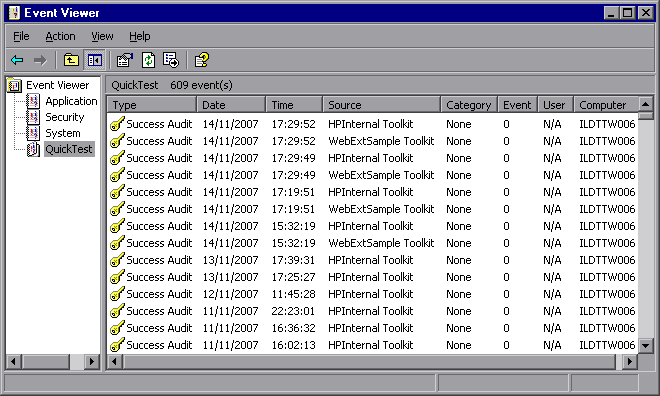Click key icon of 17:29:52 WebExtSample Toolkit event
Image resolution: width=660 pixels, height=396 pixels.
[x=117, y=141]
